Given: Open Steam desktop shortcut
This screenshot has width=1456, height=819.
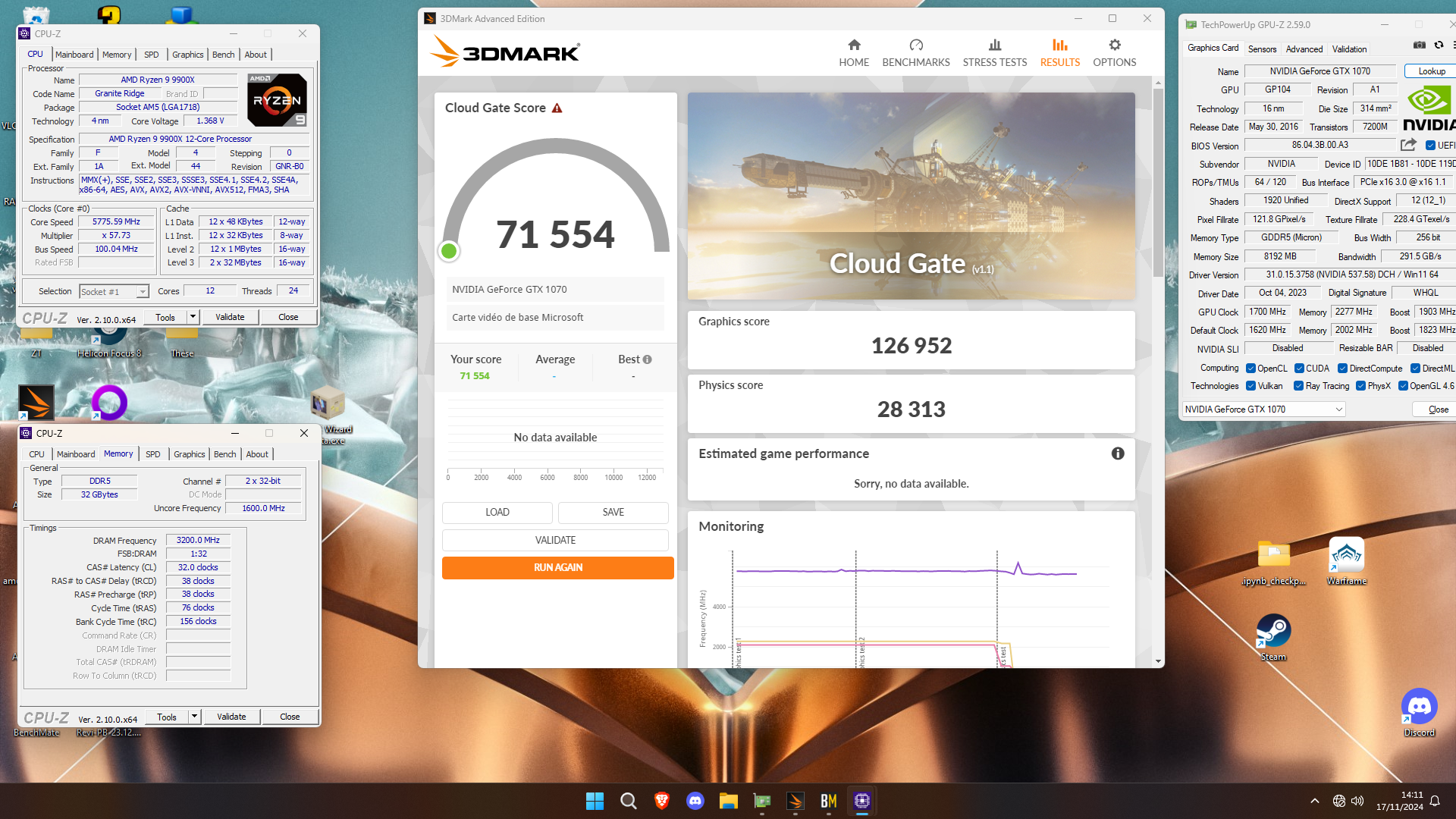Looking at the screenshot, I should (x=1273, y=638).
